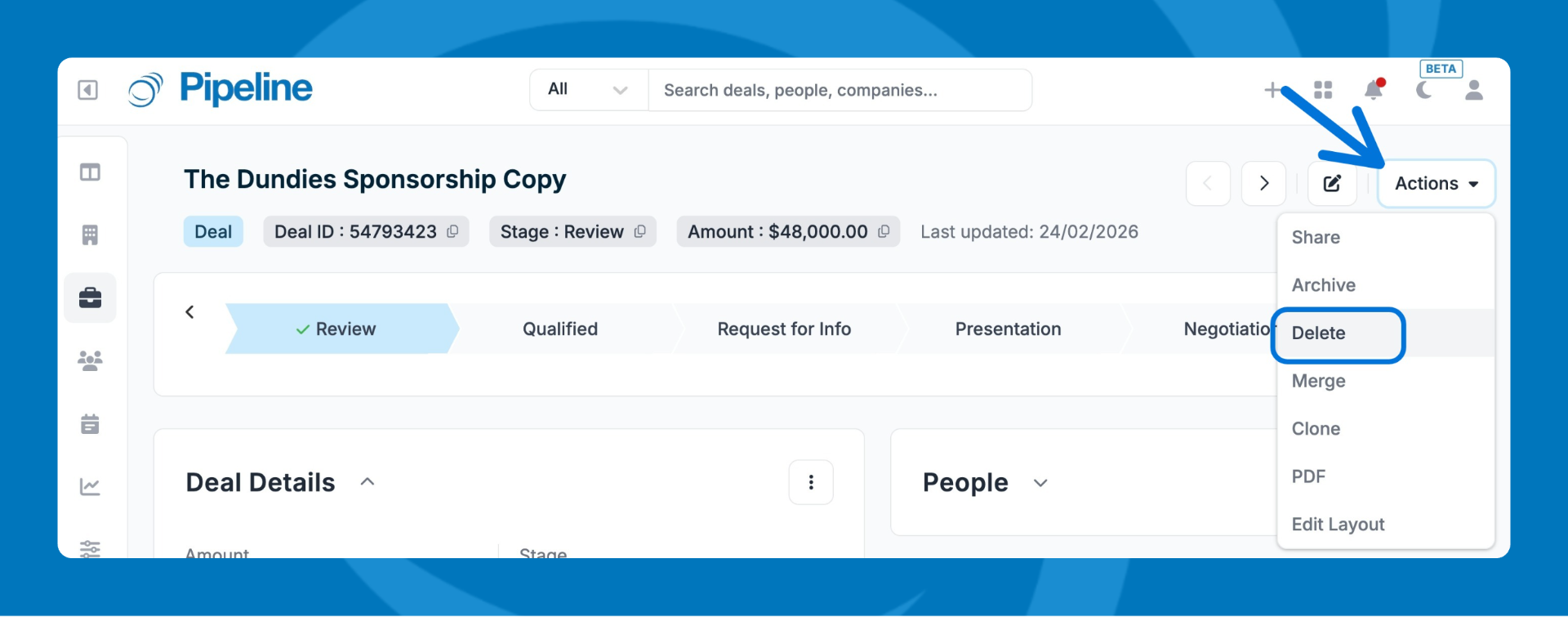Select Delete from the Actions menu
The height and width of the screenshot is (617, 1568).
tap(1318, 333)
